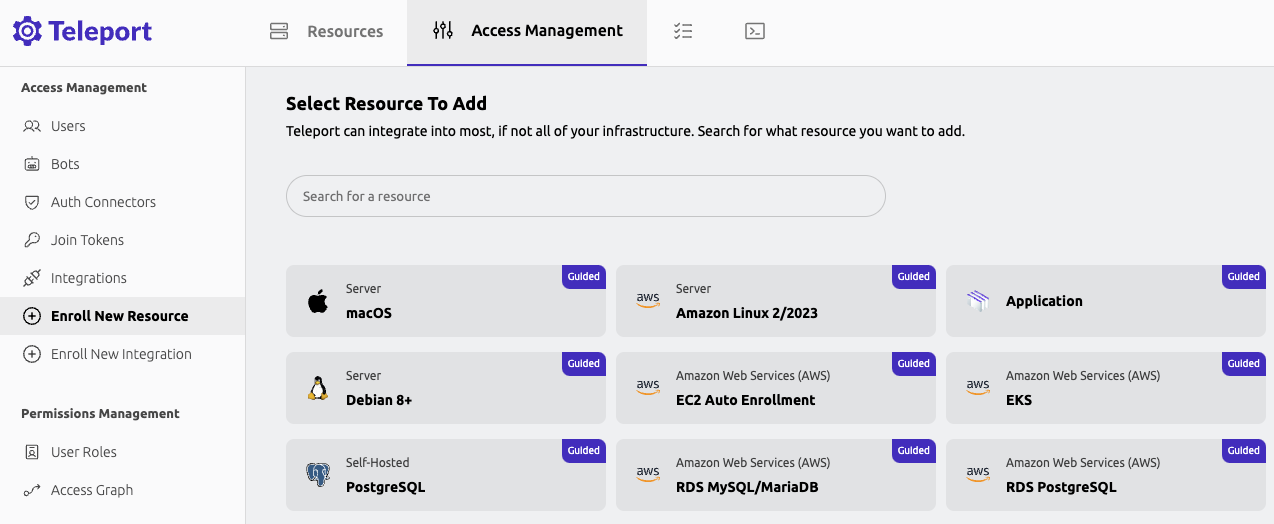Image resolution: width=1274 pixels, height=524 pixels.
Task: Open User Roles page
Action: 122,452
